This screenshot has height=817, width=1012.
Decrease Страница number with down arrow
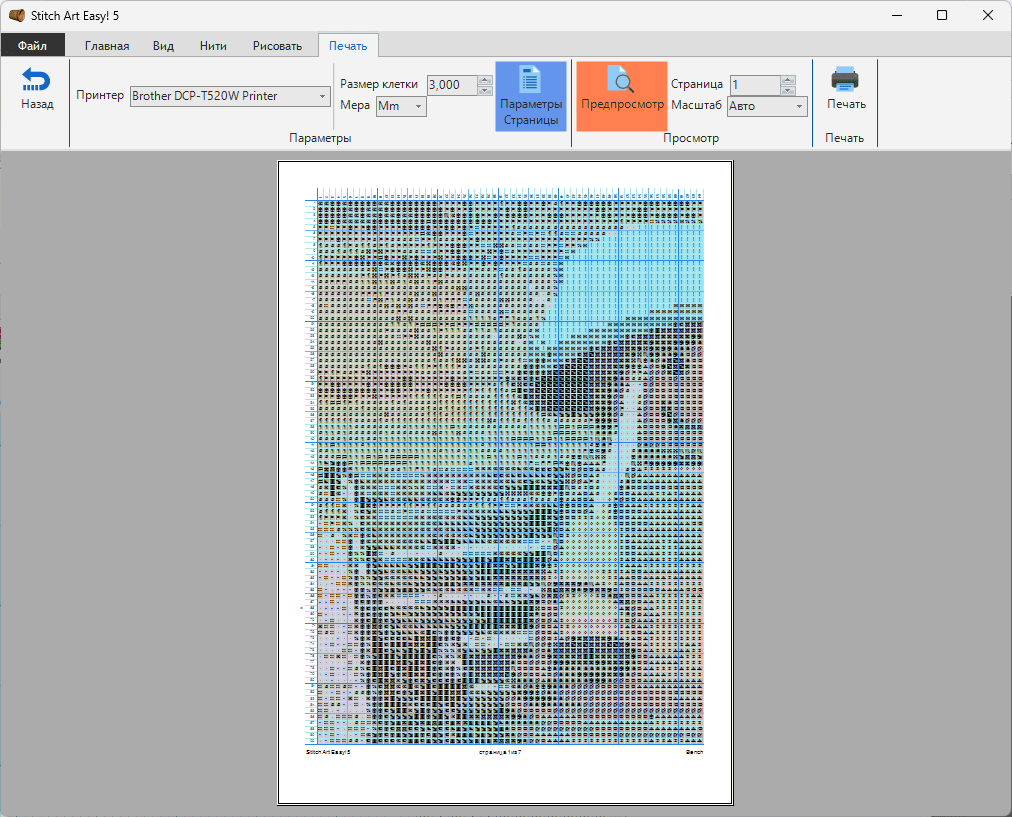pyautogui.click(x=788, y=90)
